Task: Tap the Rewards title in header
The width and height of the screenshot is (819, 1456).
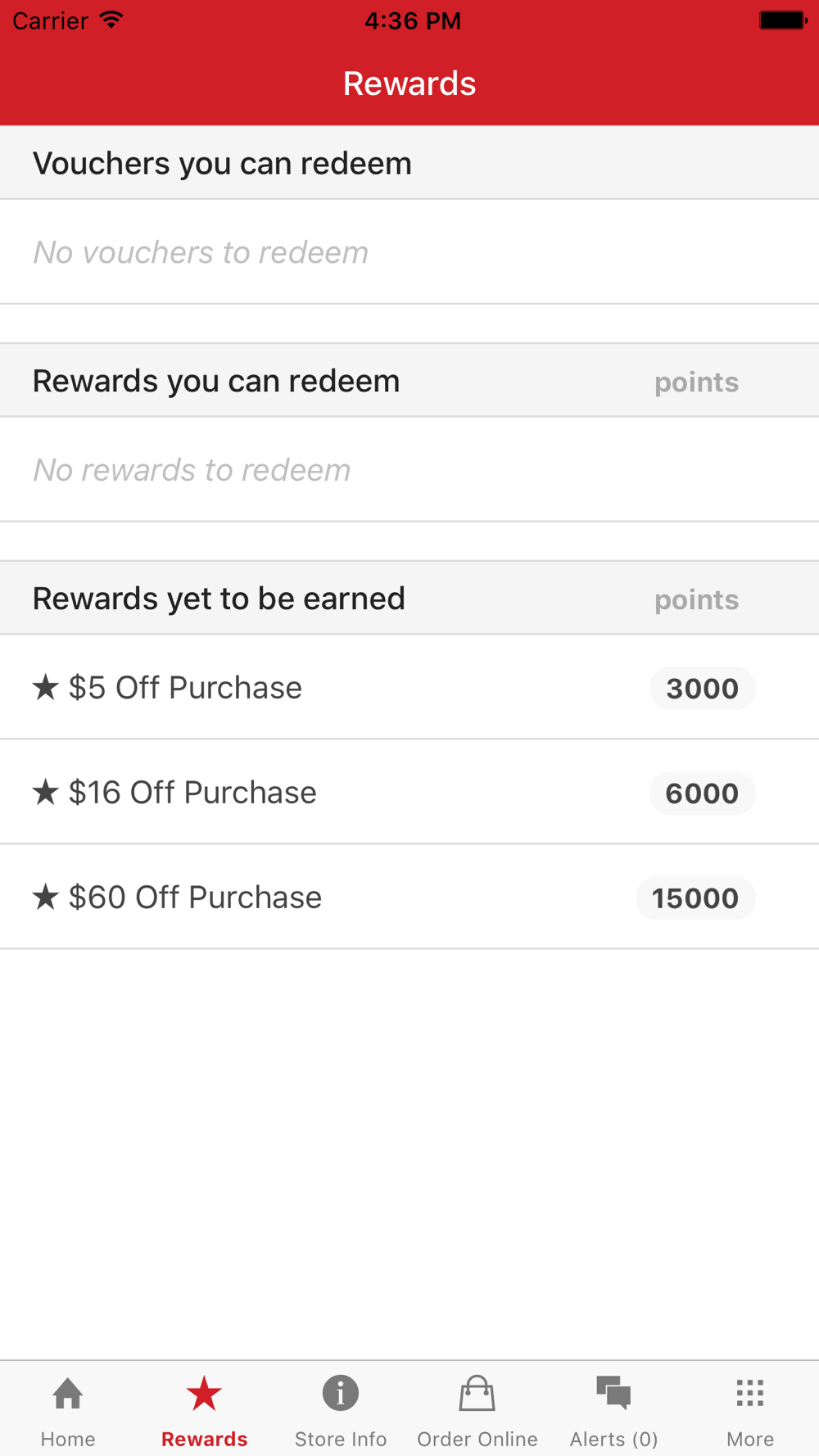Action: coord(409,84)
